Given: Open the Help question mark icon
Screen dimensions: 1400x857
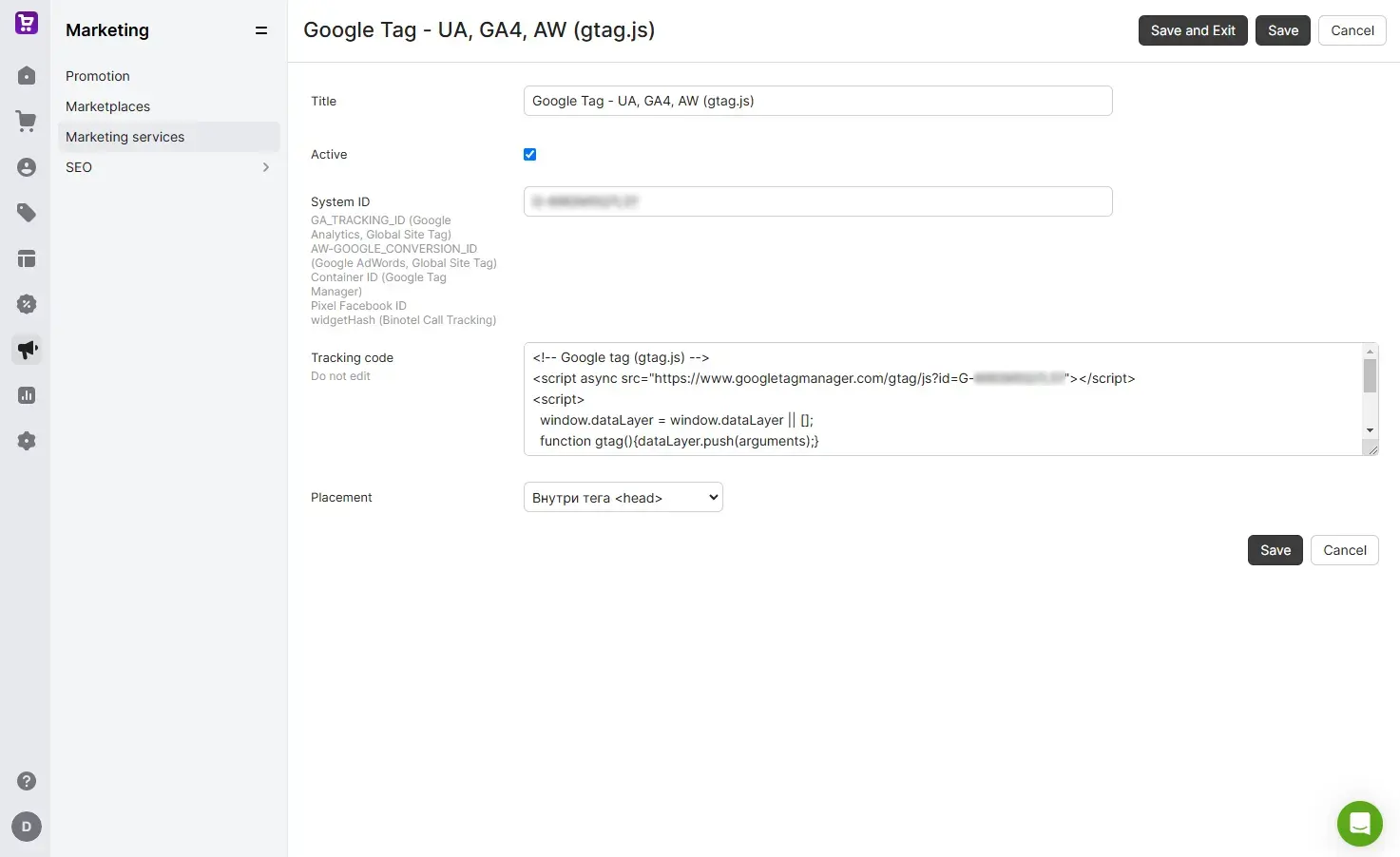Looking at the screenshot, I should pos(27,781).
